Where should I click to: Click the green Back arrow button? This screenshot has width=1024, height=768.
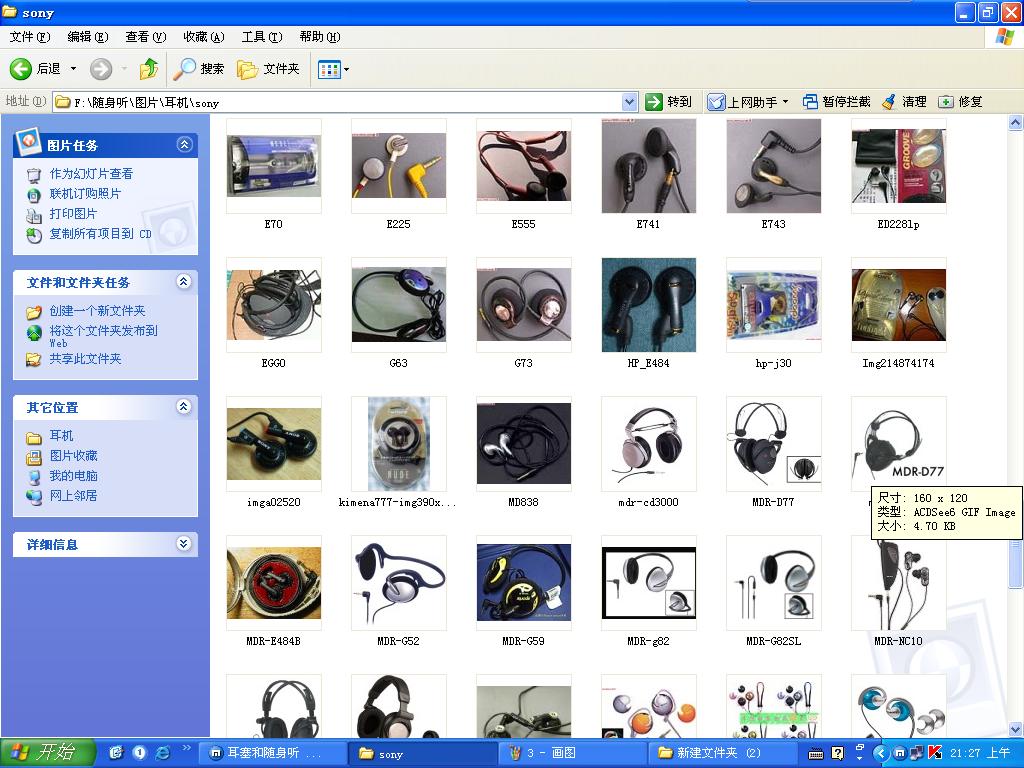pos(21,69)
